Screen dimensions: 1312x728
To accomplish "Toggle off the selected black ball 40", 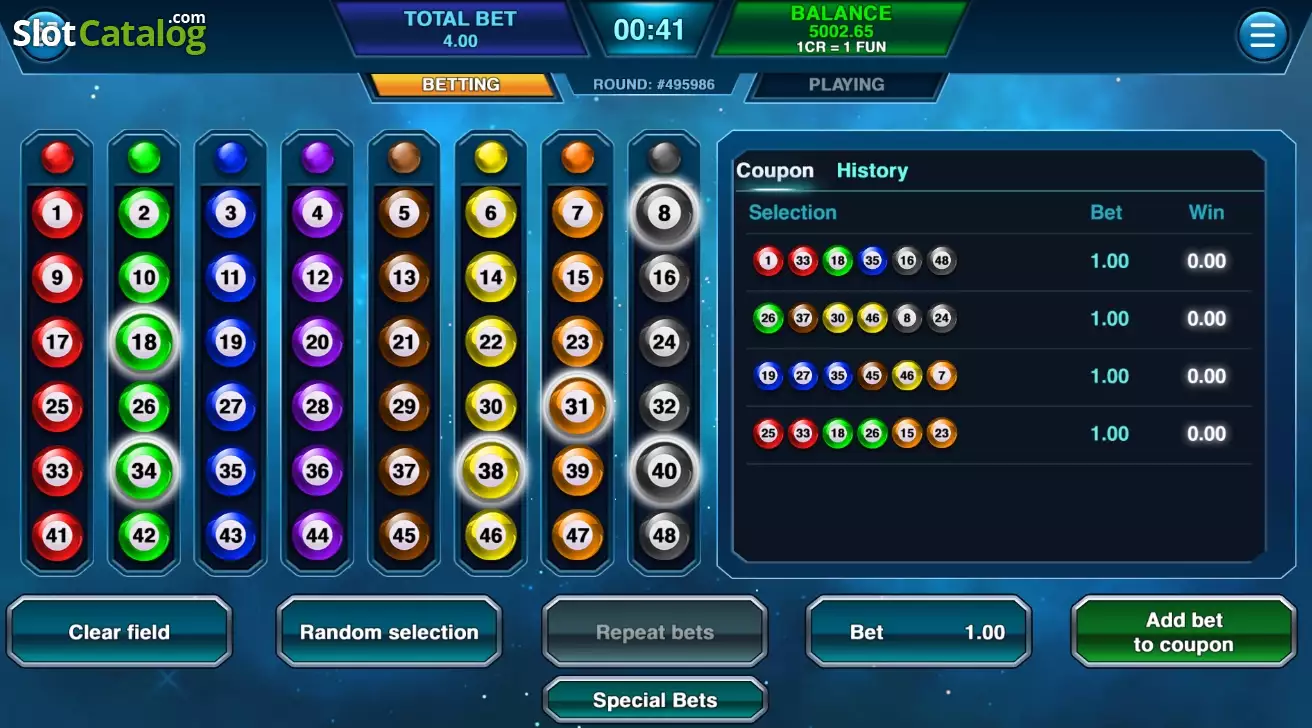I will [x=664, y=471].
